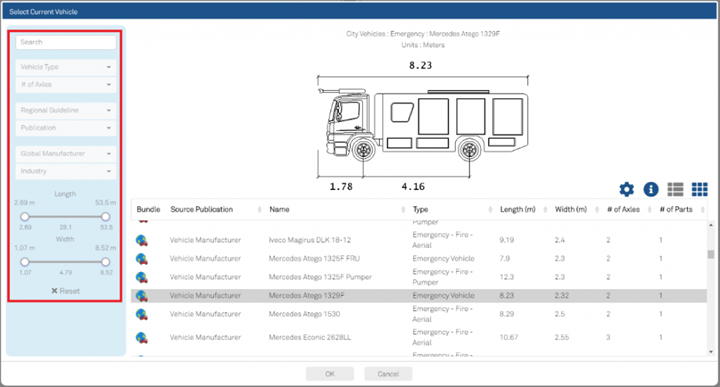
Task: Select Iveco Magirus DLK 18-12 row
Action: coord(419,240)
